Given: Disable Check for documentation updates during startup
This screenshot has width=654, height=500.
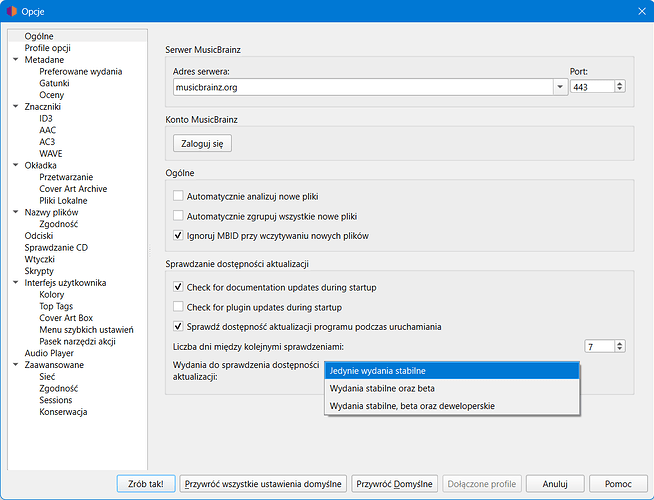Looking at the screenshot, I should pos(179,287).
